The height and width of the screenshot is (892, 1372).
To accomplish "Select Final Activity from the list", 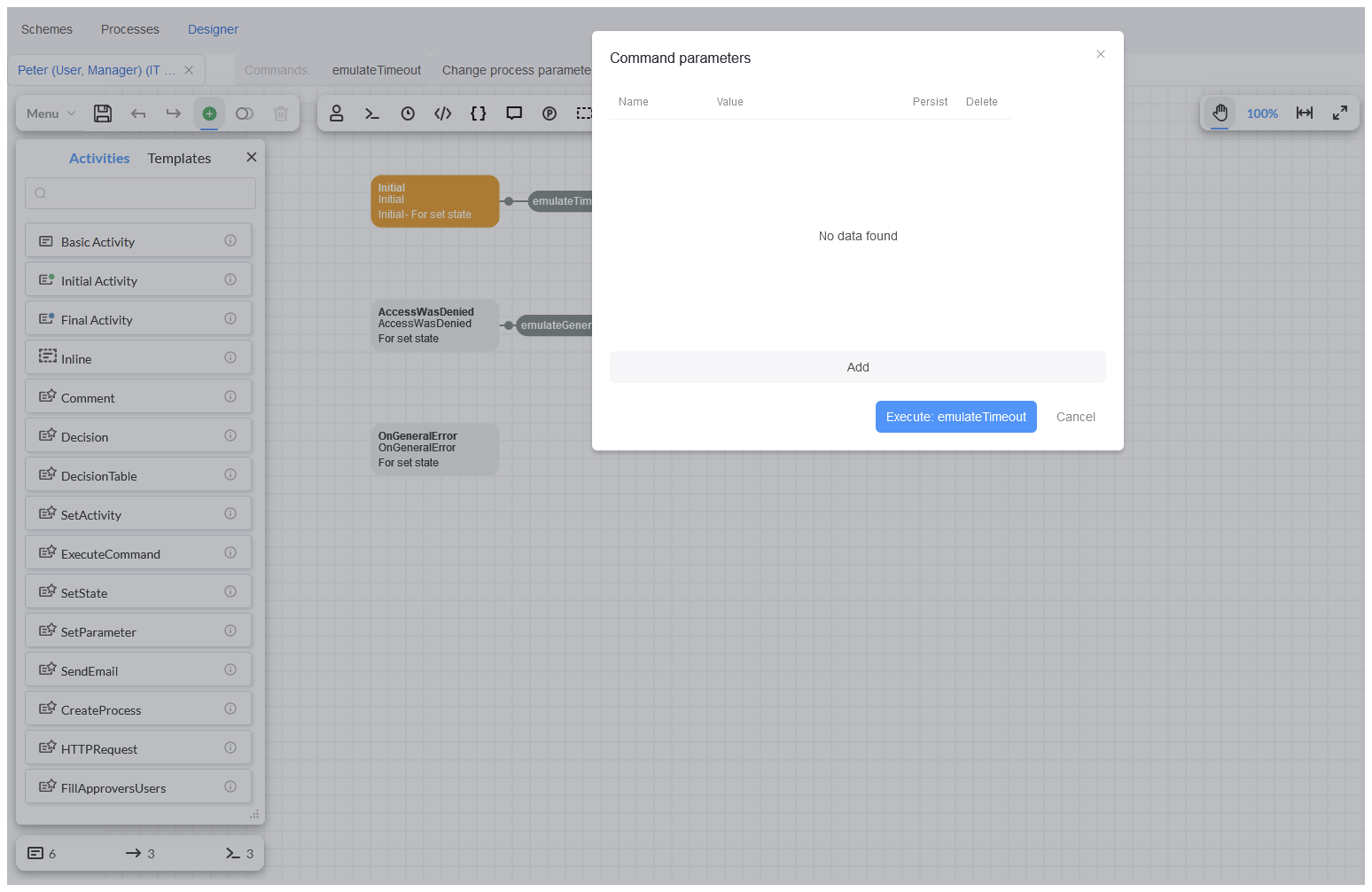I will click(x=138, y=319).
